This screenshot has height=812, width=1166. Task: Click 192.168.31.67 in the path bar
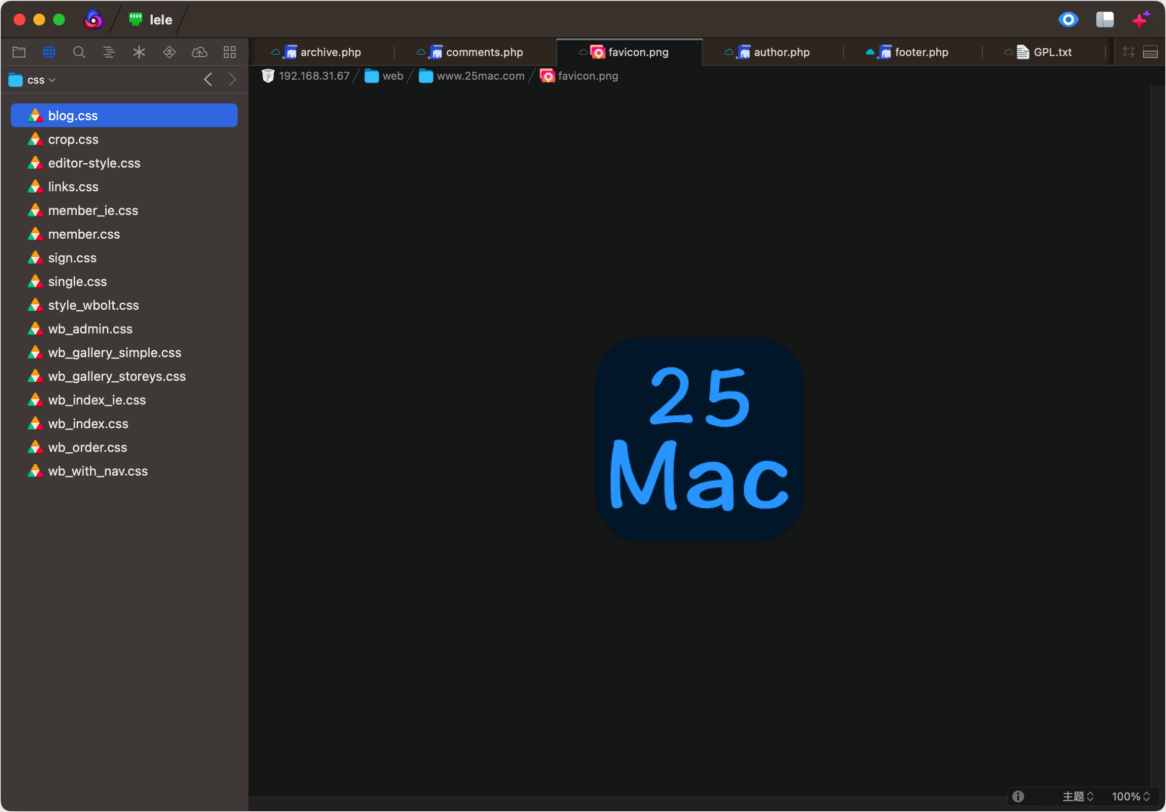pyautogui.click(x=306, y=76)
